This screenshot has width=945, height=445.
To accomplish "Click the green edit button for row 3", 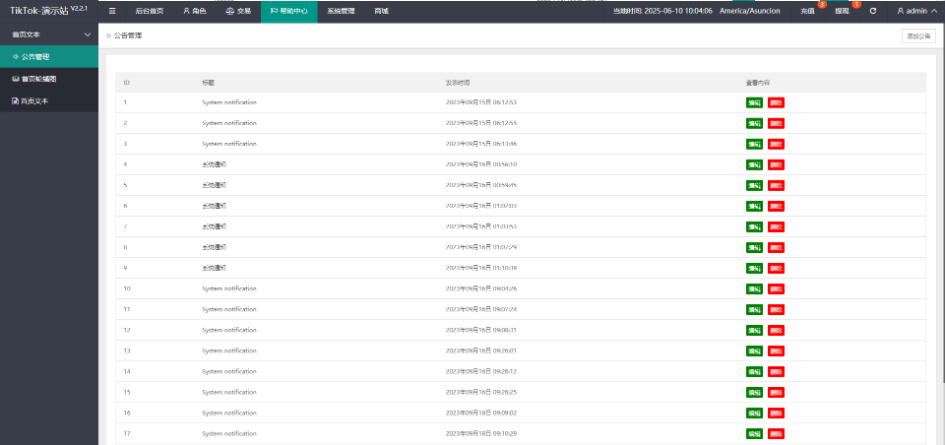I will (754, 144).
